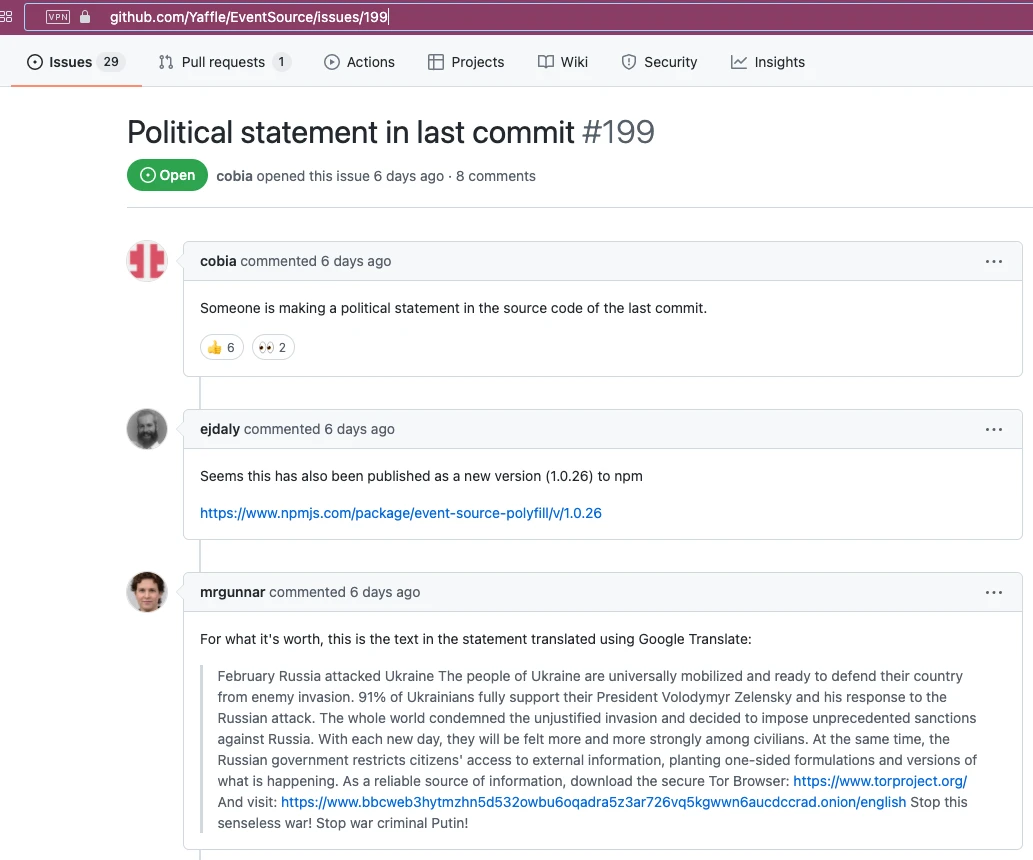1033x860 pixels.
Task: Toggle the eyes reaction on first comment
Action: [x=273, y=348]
